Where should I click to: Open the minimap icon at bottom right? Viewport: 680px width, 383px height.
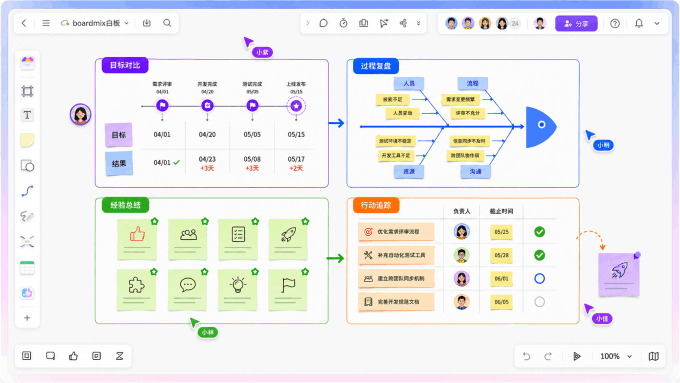[654, 356]
